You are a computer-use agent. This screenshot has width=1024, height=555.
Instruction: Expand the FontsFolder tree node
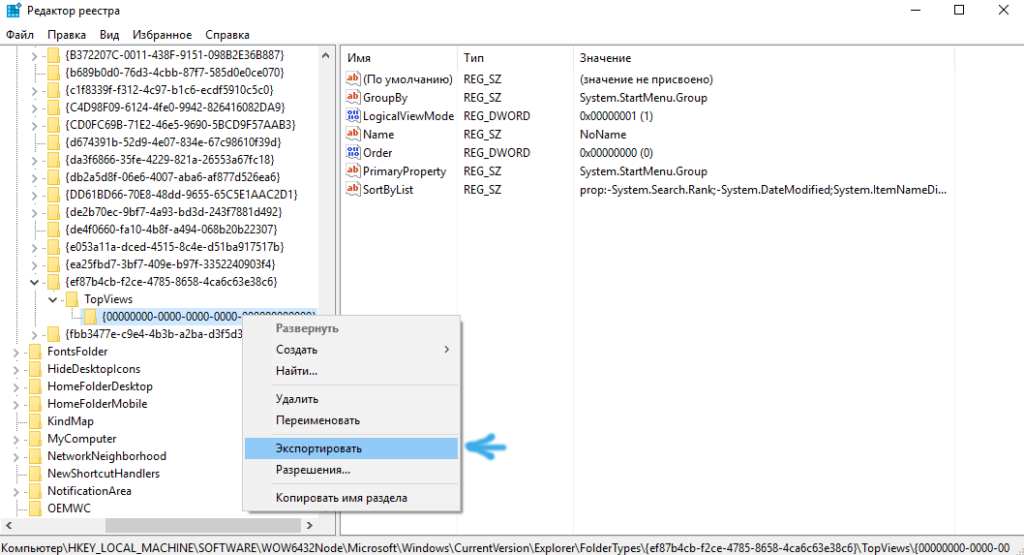coord(16,352)
